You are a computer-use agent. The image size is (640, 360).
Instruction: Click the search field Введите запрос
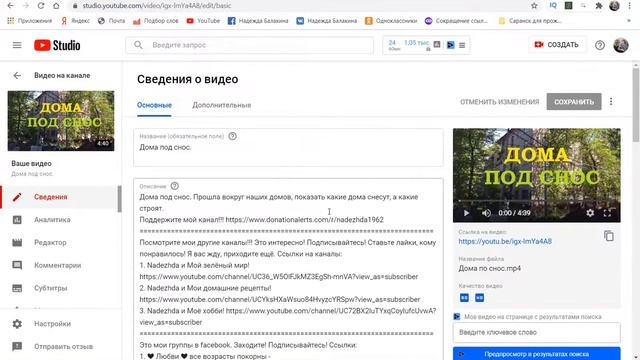(249, 45)
